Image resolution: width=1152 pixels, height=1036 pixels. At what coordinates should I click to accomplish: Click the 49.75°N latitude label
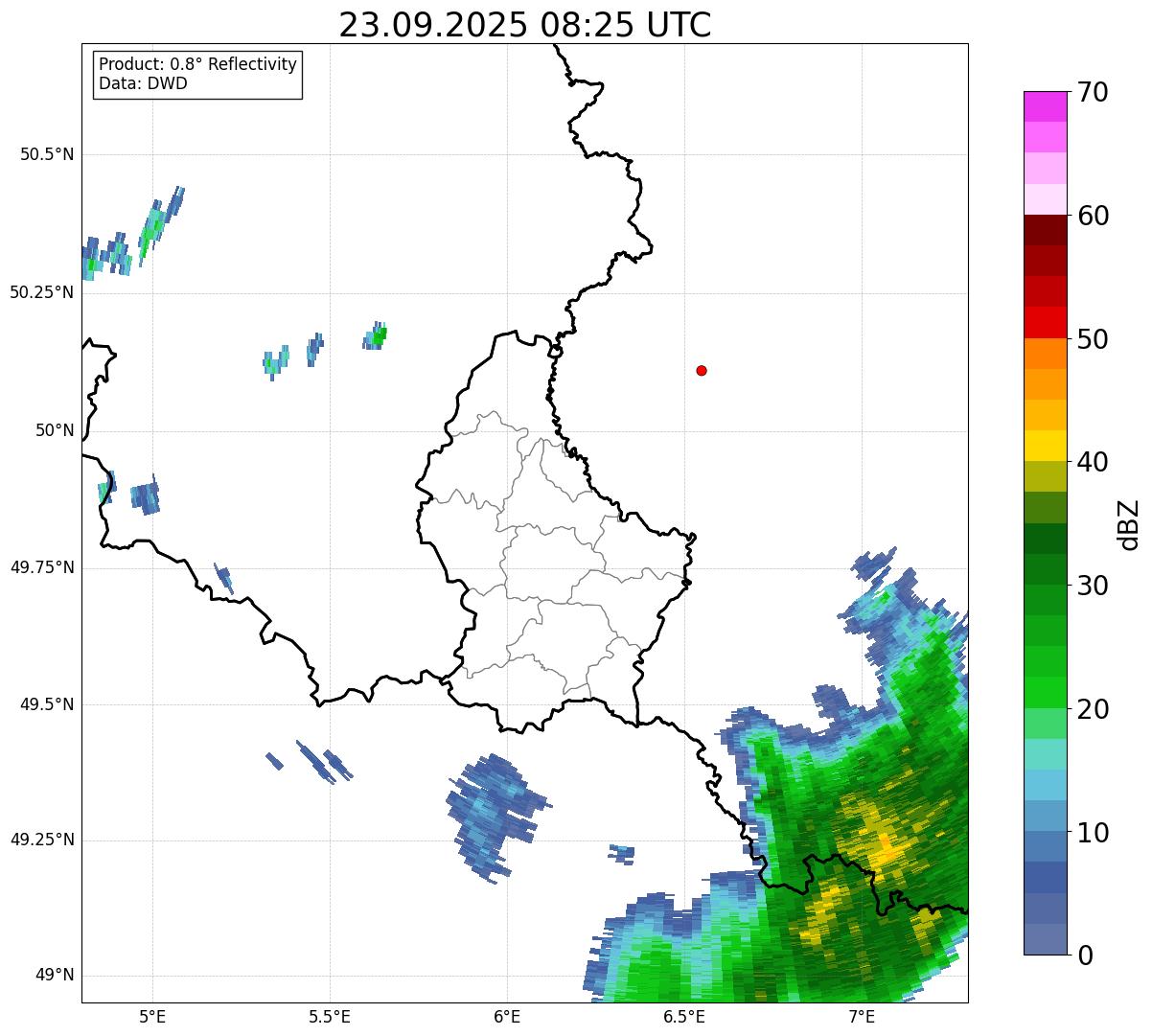[41, 567]
